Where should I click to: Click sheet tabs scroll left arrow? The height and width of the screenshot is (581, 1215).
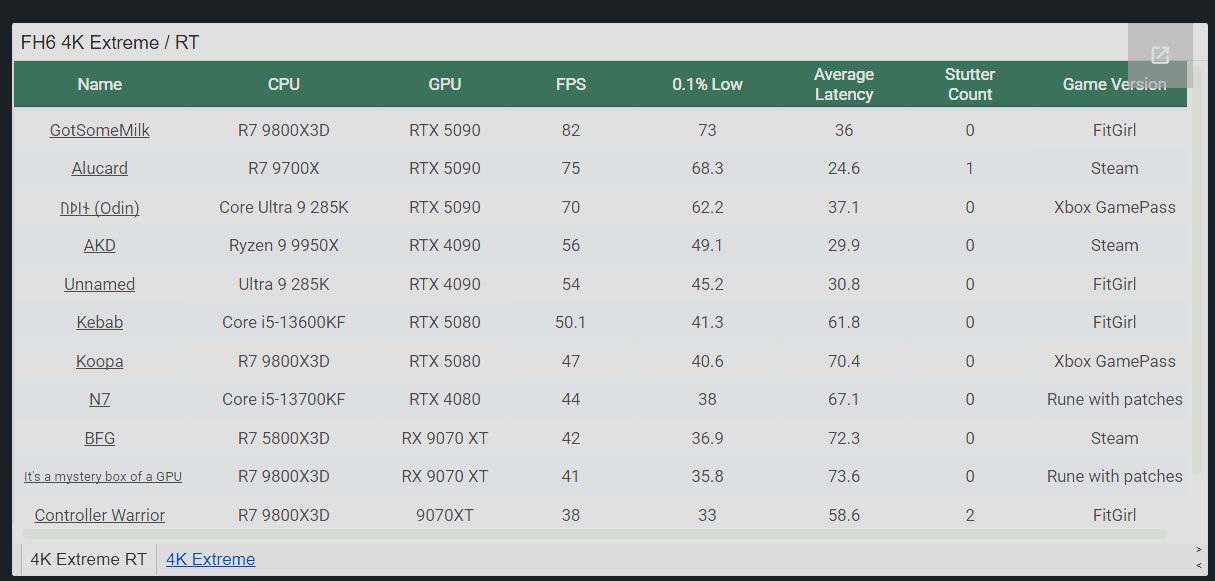click(1198, 564)
